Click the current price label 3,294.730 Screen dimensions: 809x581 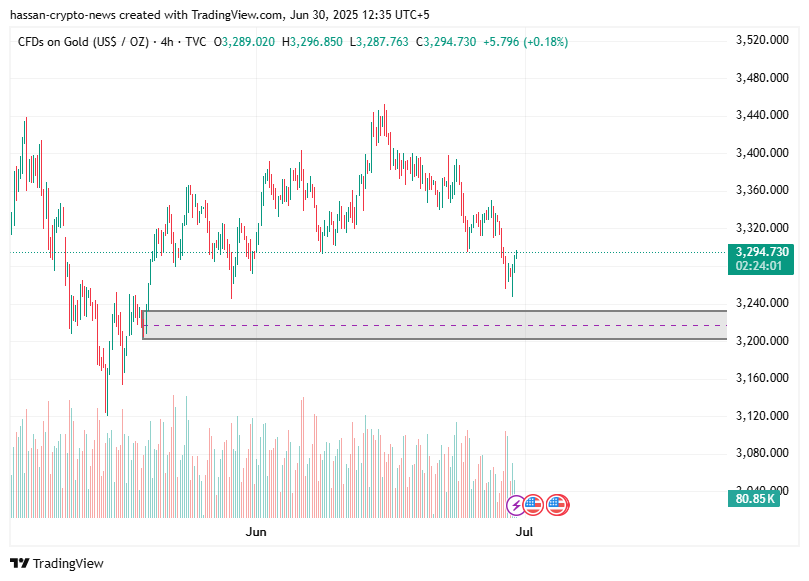(x=762, y=252)
